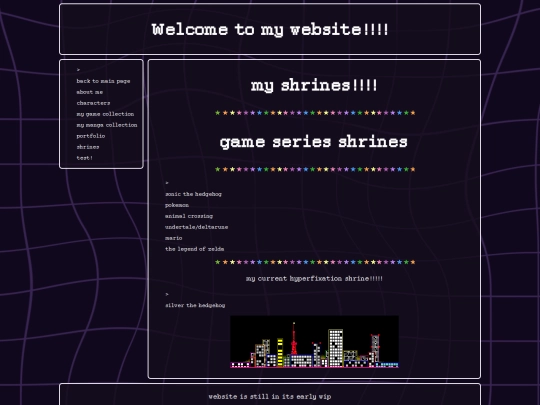Screen dimensions: 540x405
Task: Open the 'characters' sidebar link
Action: [x=93, y=103]
